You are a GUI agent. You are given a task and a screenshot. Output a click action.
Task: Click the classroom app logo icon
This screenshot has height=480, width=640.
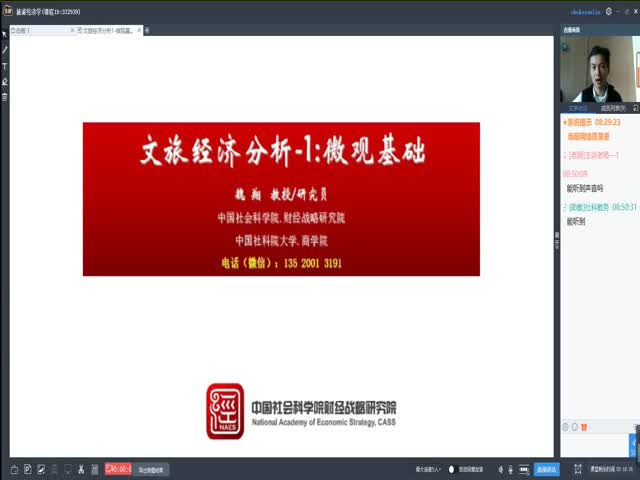pyautogui.click(x=8, y=11)
